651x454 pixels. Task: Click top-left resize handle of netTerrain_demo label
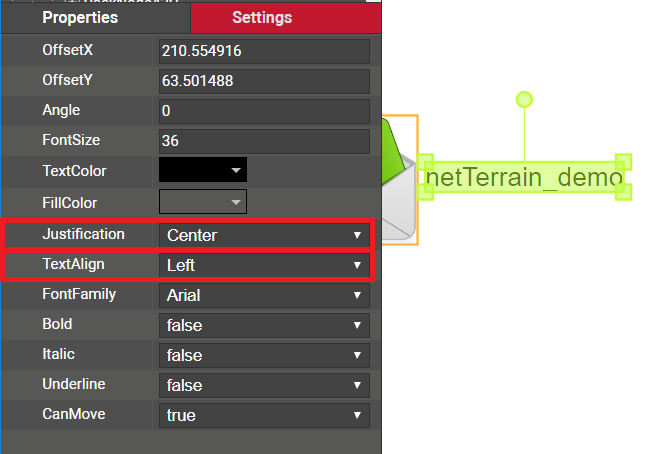(x=426, y=162)
